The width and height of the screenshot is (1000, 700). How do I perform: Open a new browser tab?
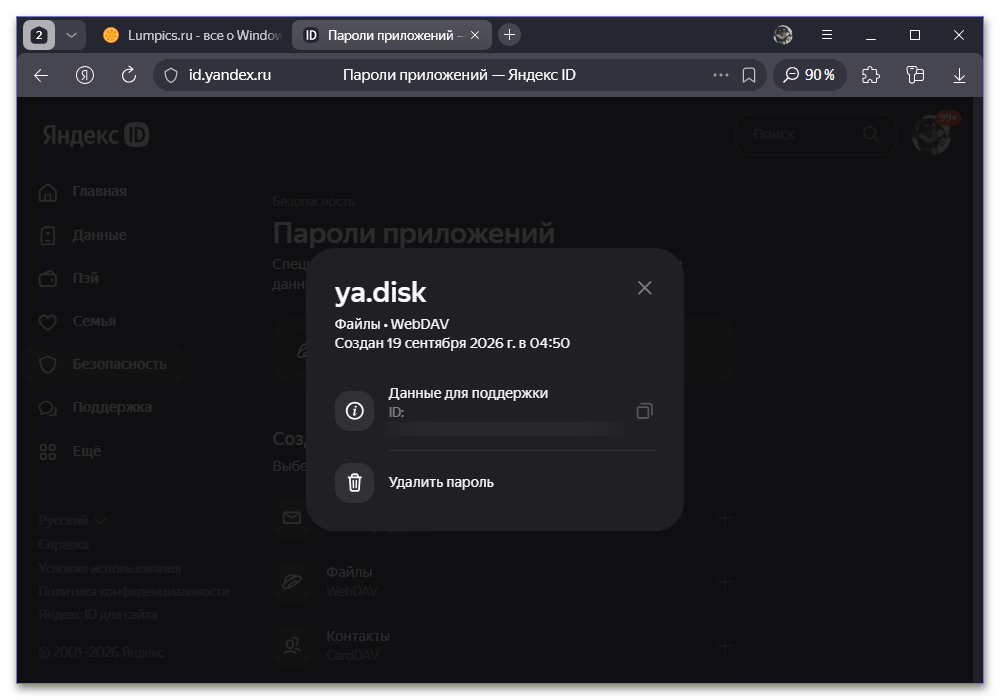(509, 35)
